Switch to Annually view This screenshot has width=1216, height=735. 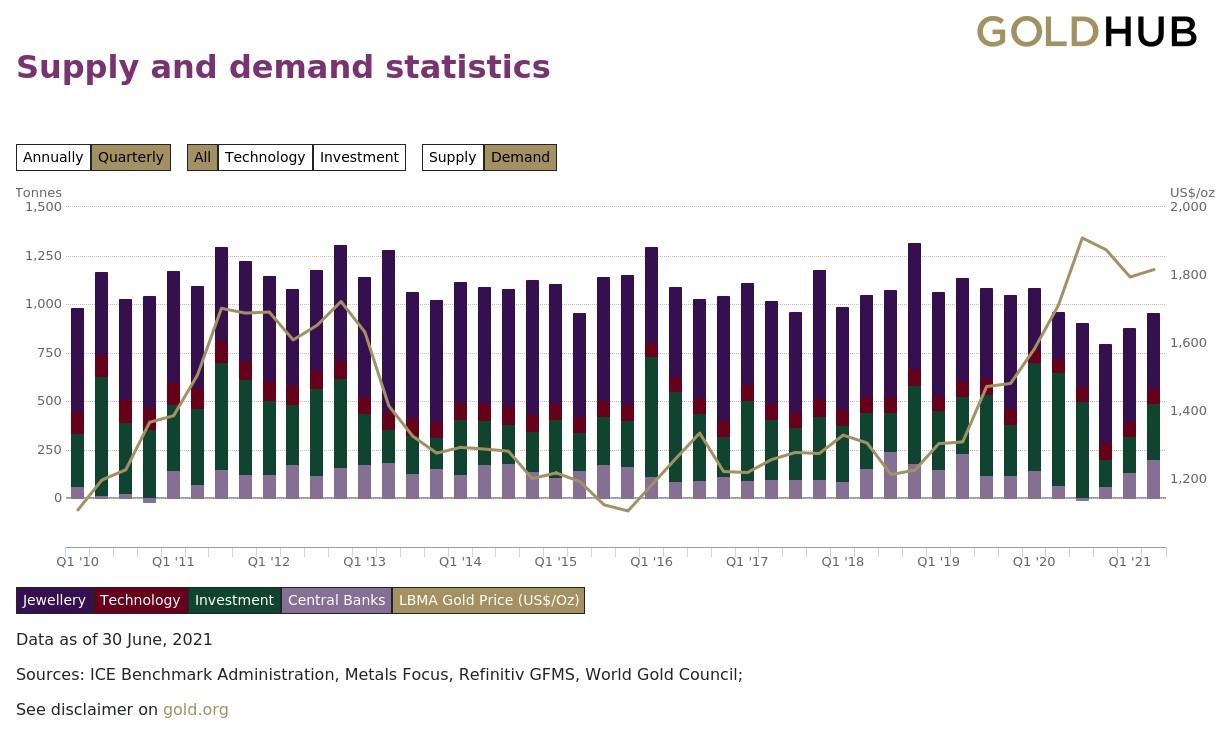point(53,157)
